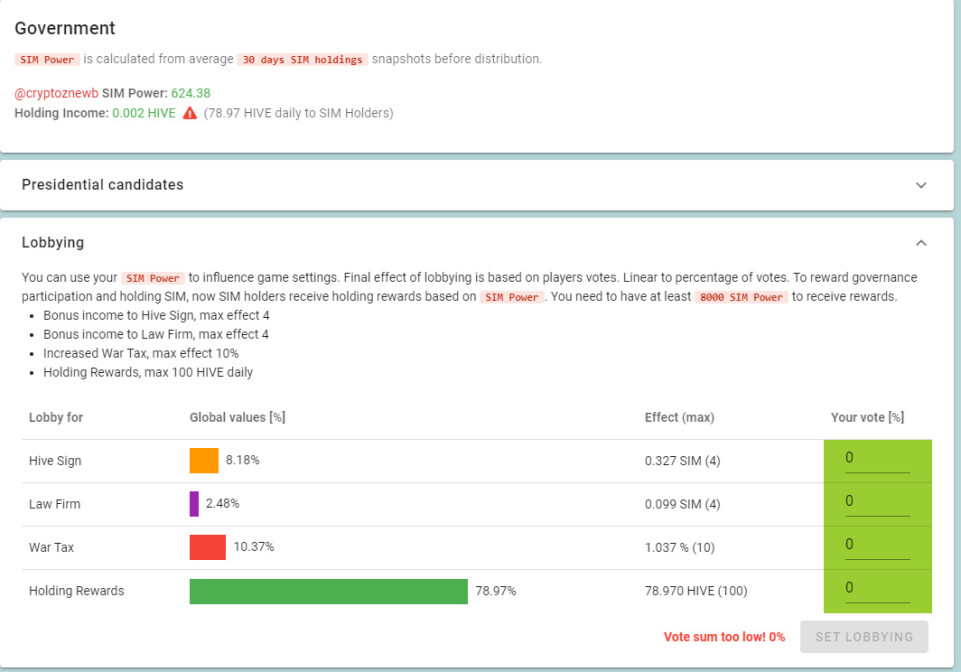Screen dimensions: 961x672
Task: Focus the Law Firm vote input
Action: (x=877, y=502)
